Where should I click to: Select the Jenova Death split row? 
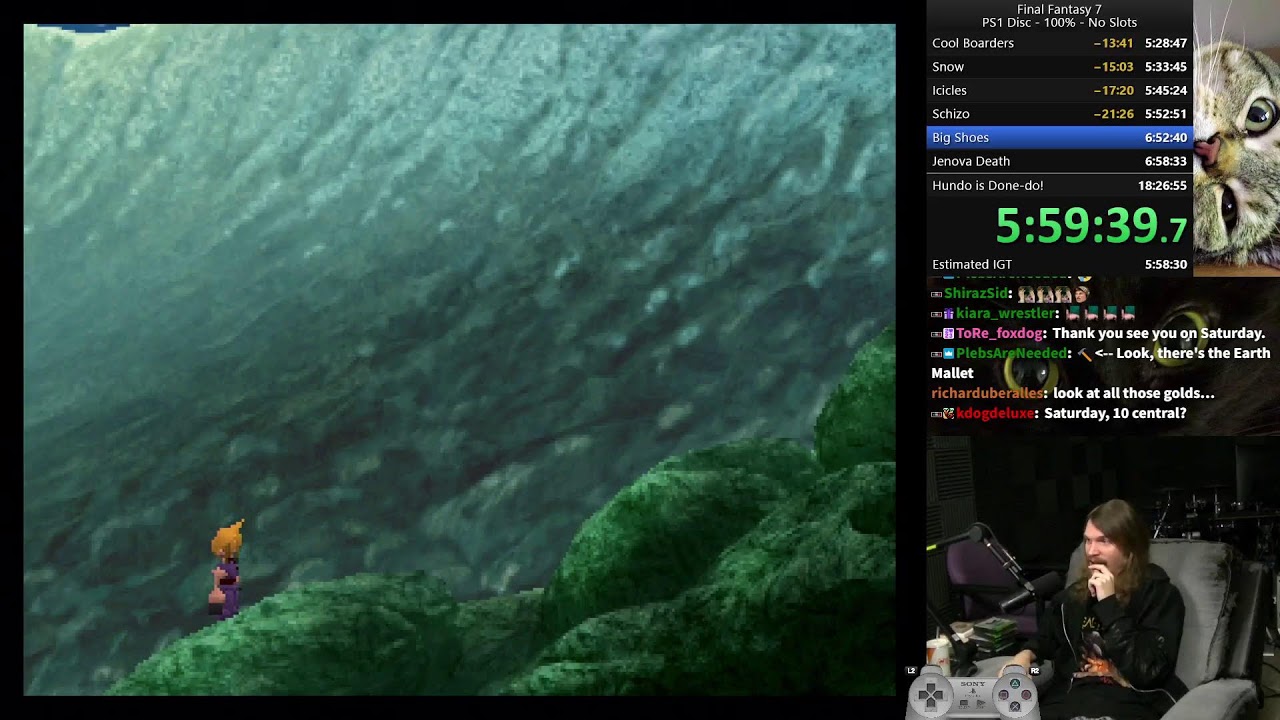click(x=1059, y=161)
